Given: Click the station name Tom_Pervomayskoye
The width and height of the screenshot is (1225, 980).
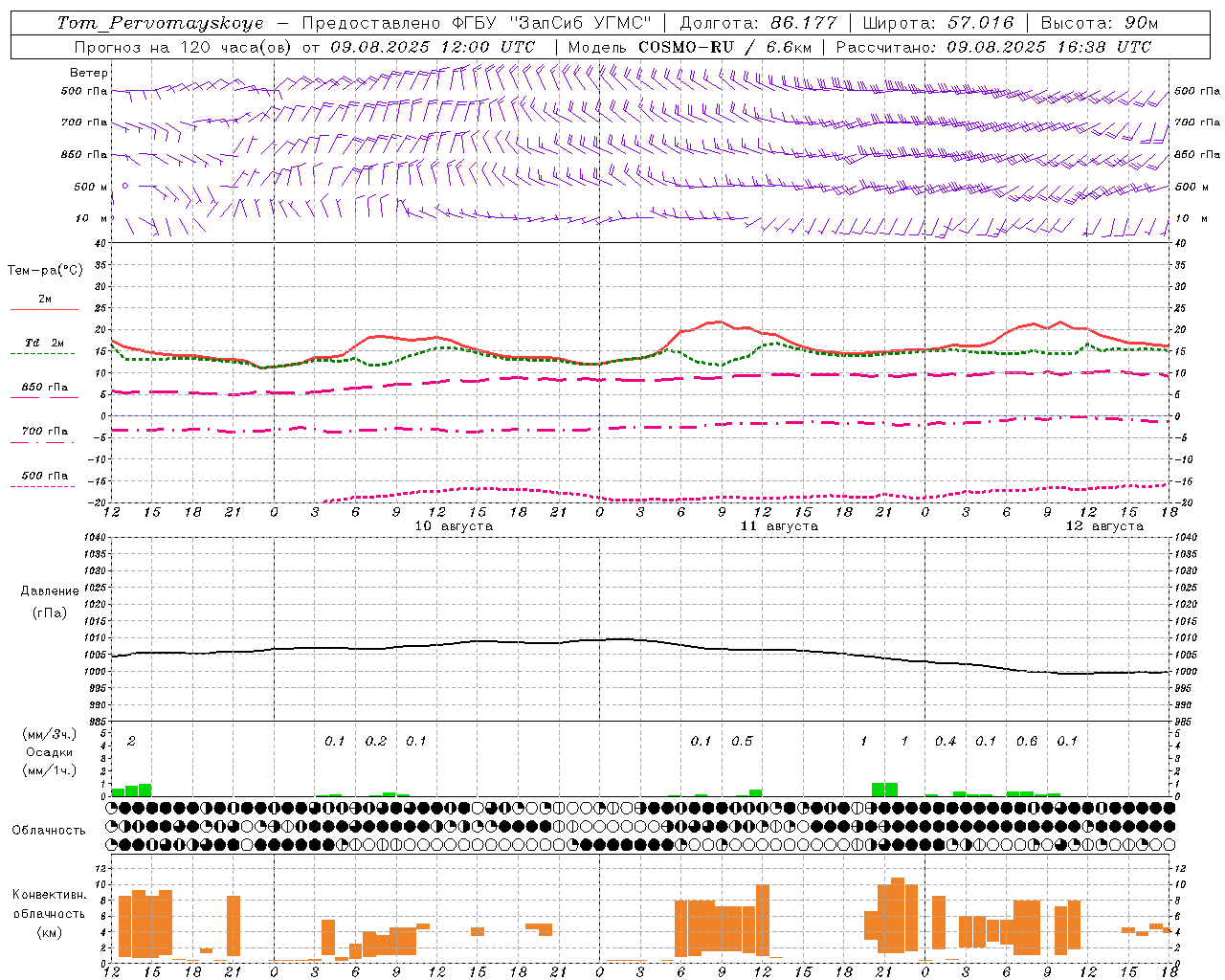Looking at the screenshot, I should [x=161, y=23].
